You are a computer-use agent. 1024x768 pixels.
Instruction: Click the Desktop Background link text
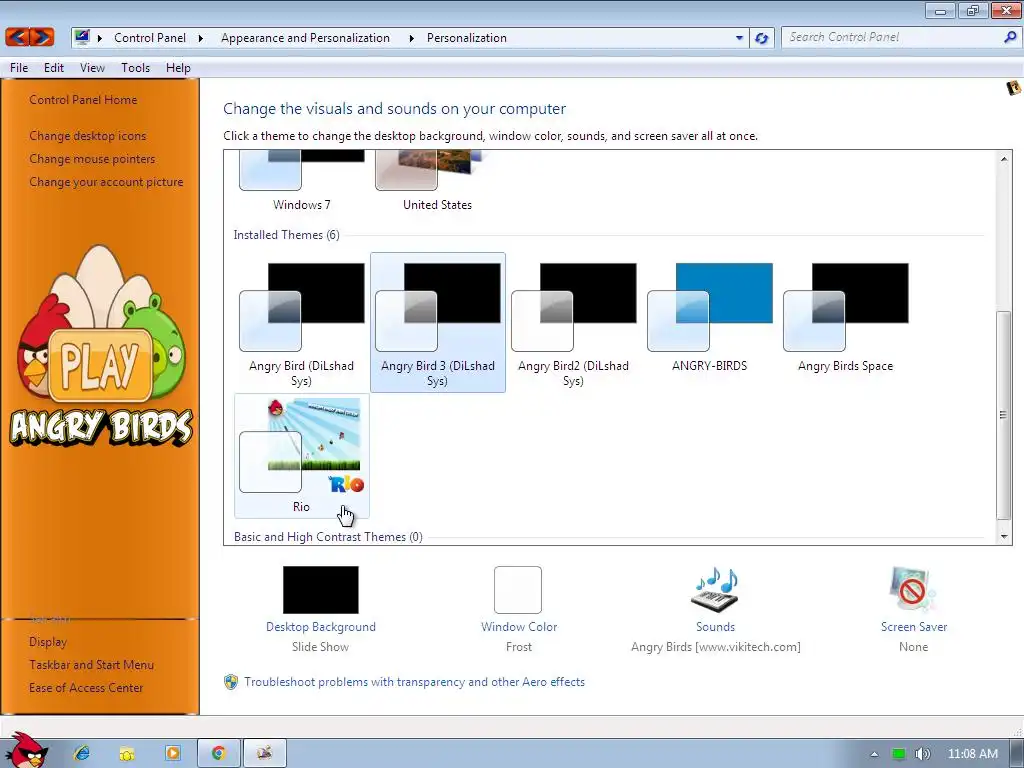pyautogui.click(x=321, y=627)
